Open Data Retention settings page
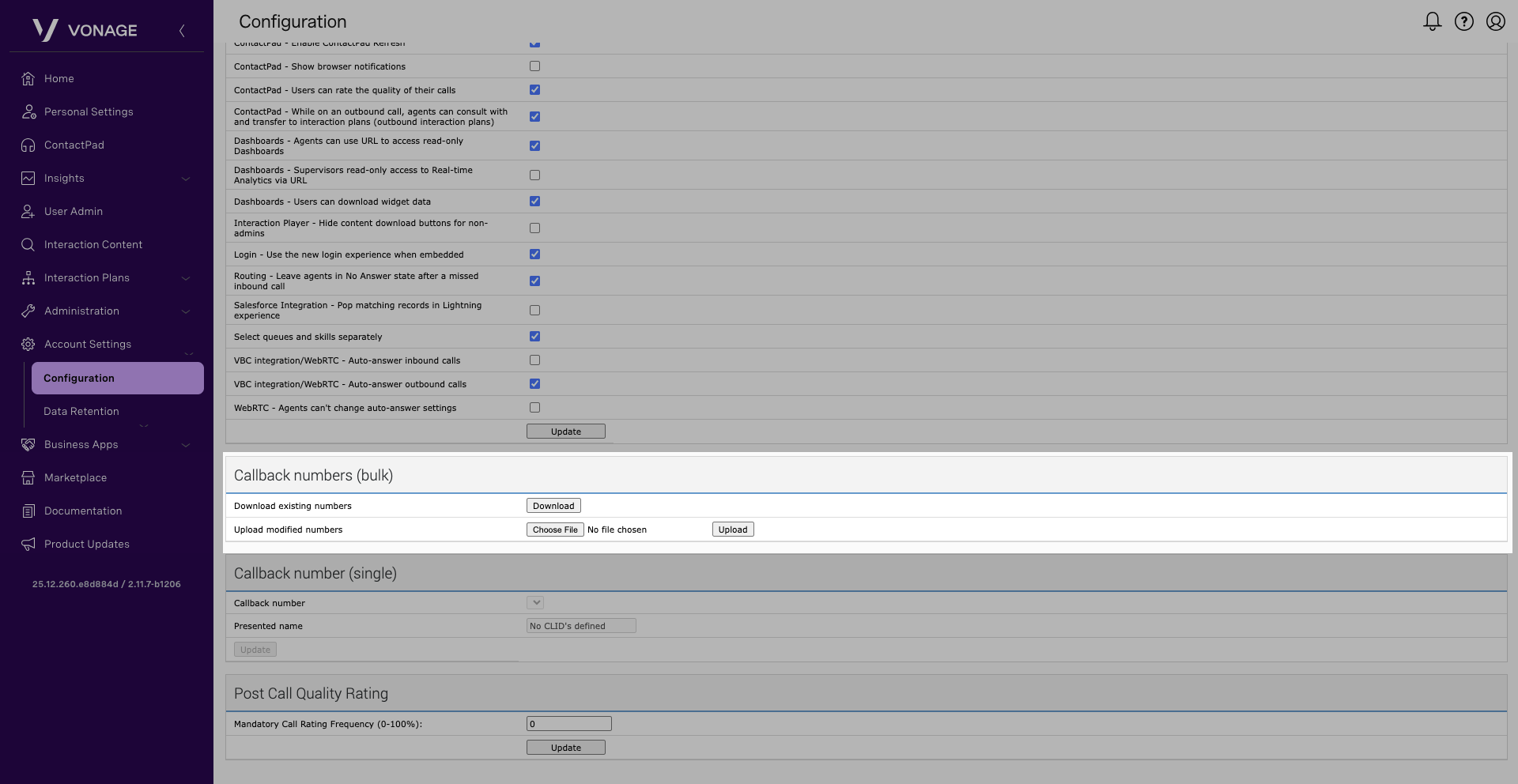This screenshot has width=1518, height=784. click(81, 411)
